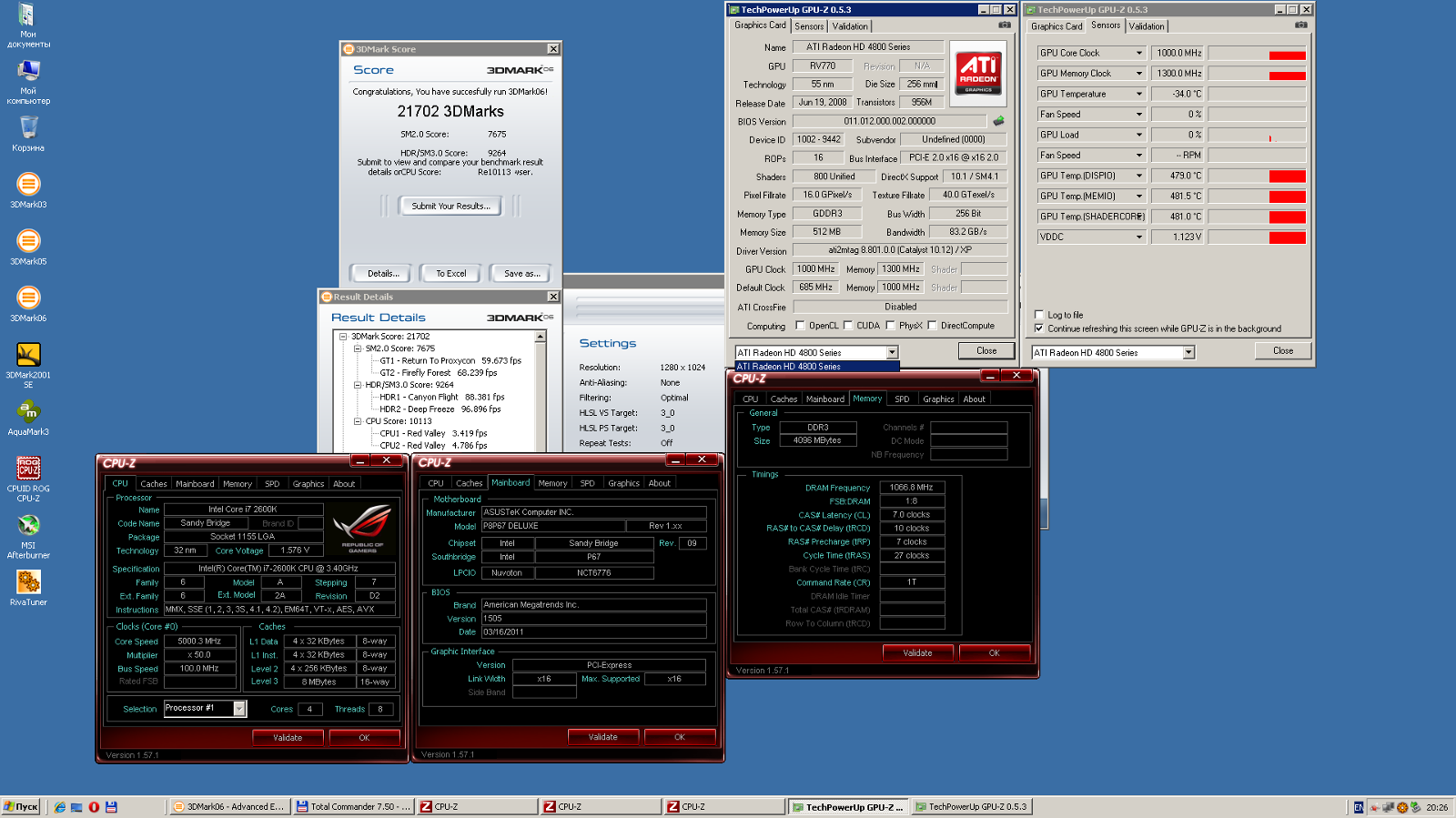The width and height of the screenshot is (1456, 818).
Task: Click the Пуск Start button
Action: [21, 807]
